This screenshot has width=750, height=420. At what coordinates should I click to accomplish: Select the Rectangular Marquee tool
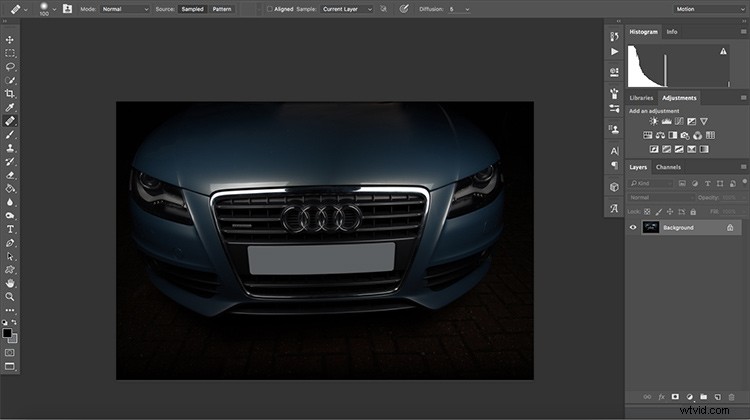[10, 53]
